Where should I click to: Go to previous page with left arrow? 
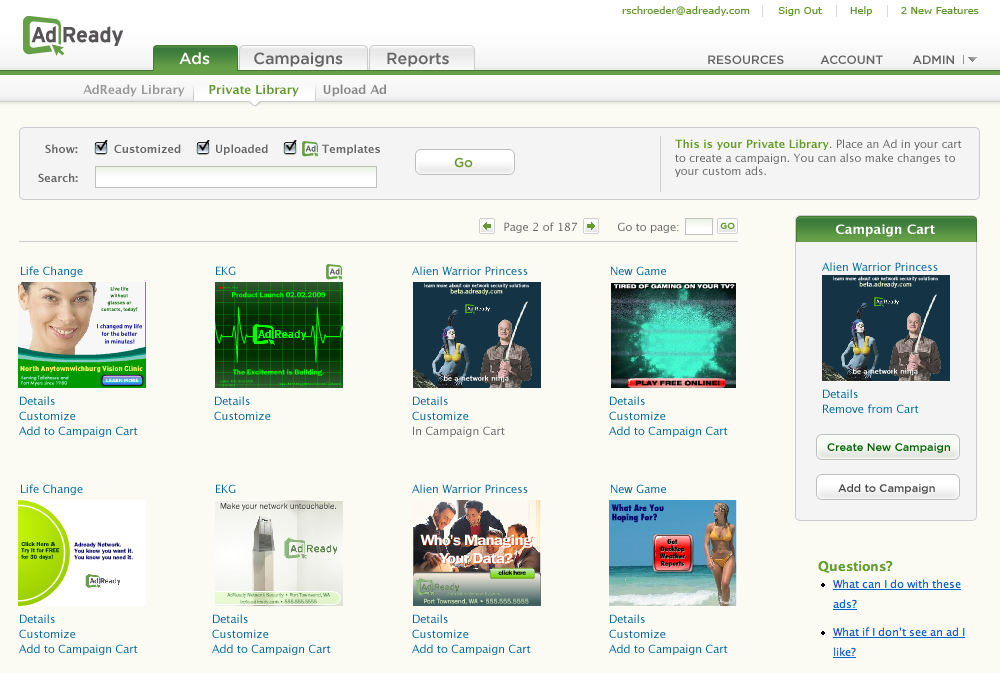click(x=487, y=226)
